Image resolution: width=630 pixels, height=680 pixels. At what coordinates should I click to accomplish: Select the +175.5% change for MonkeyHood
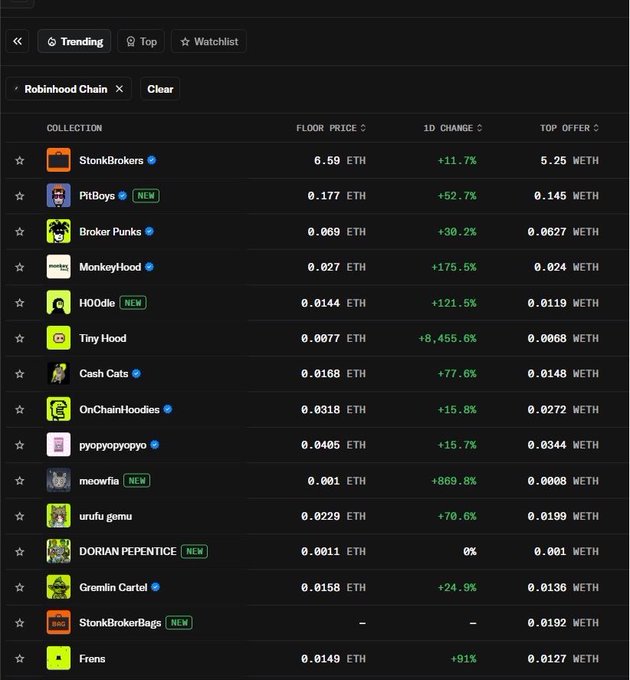[454, 267]
